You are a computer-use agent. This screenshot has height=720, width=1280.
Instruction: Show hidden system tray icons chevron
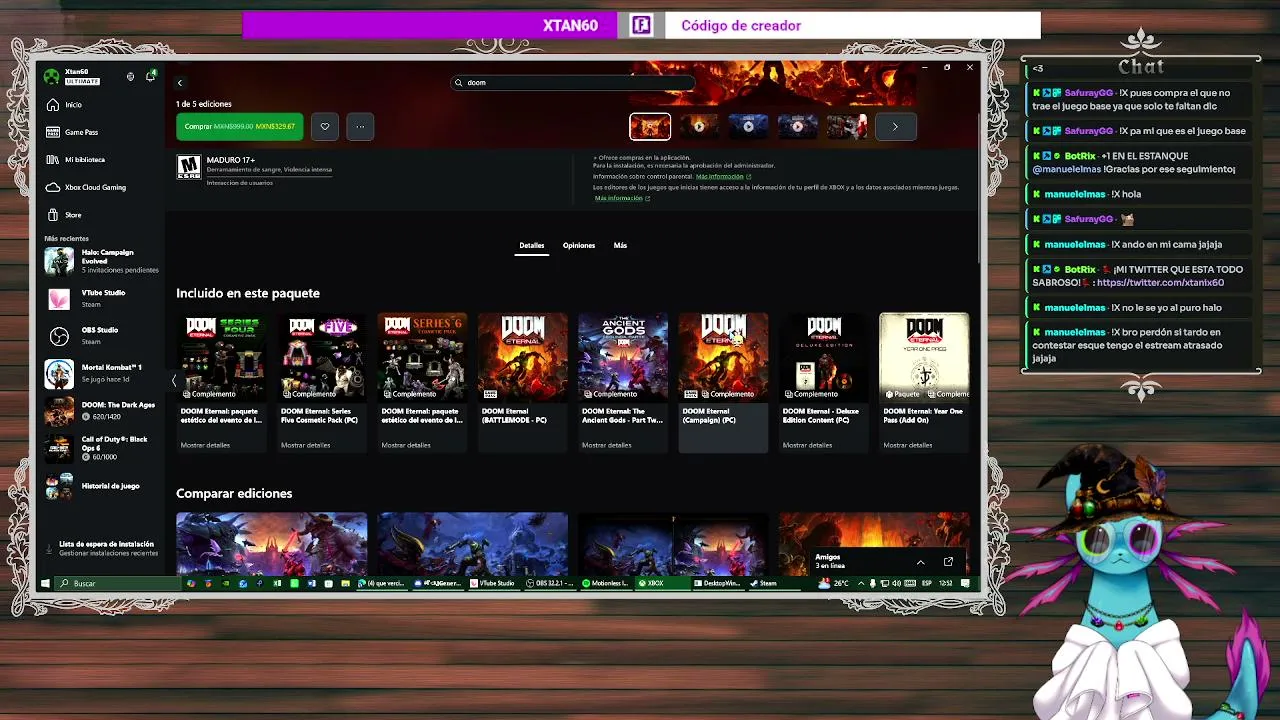[x=861, y=583]
